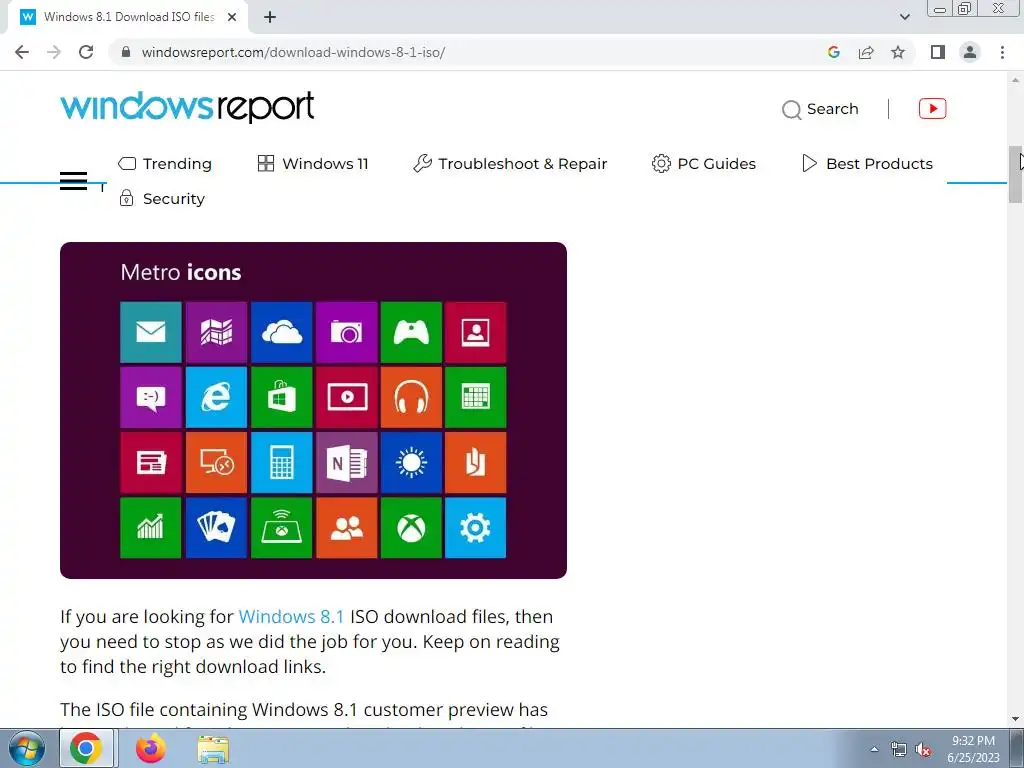Select the Windows 8.1 Download ISO files tab

click(x=127, y=18)
